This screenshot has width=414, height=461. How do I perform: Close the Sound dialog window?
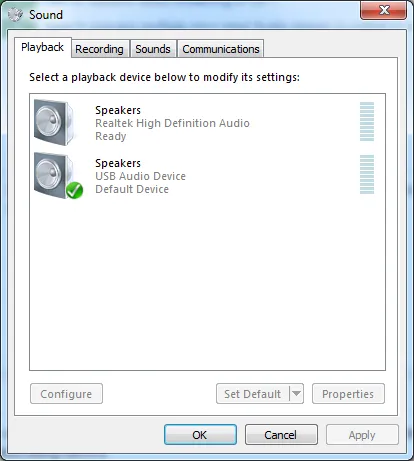383,10
